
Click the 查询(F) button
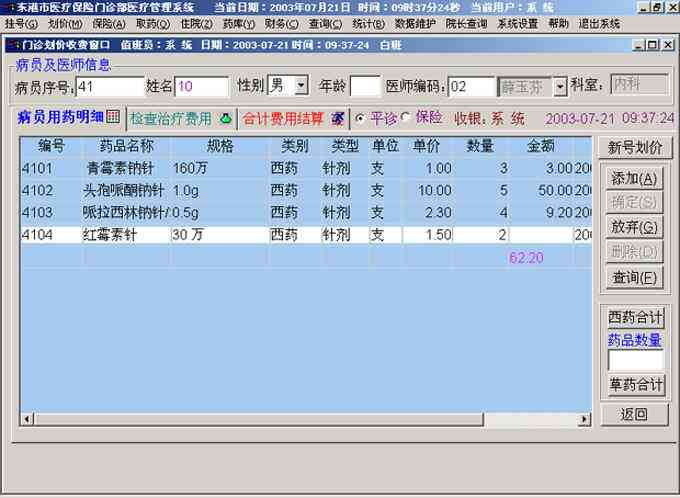tap(634, 278)
